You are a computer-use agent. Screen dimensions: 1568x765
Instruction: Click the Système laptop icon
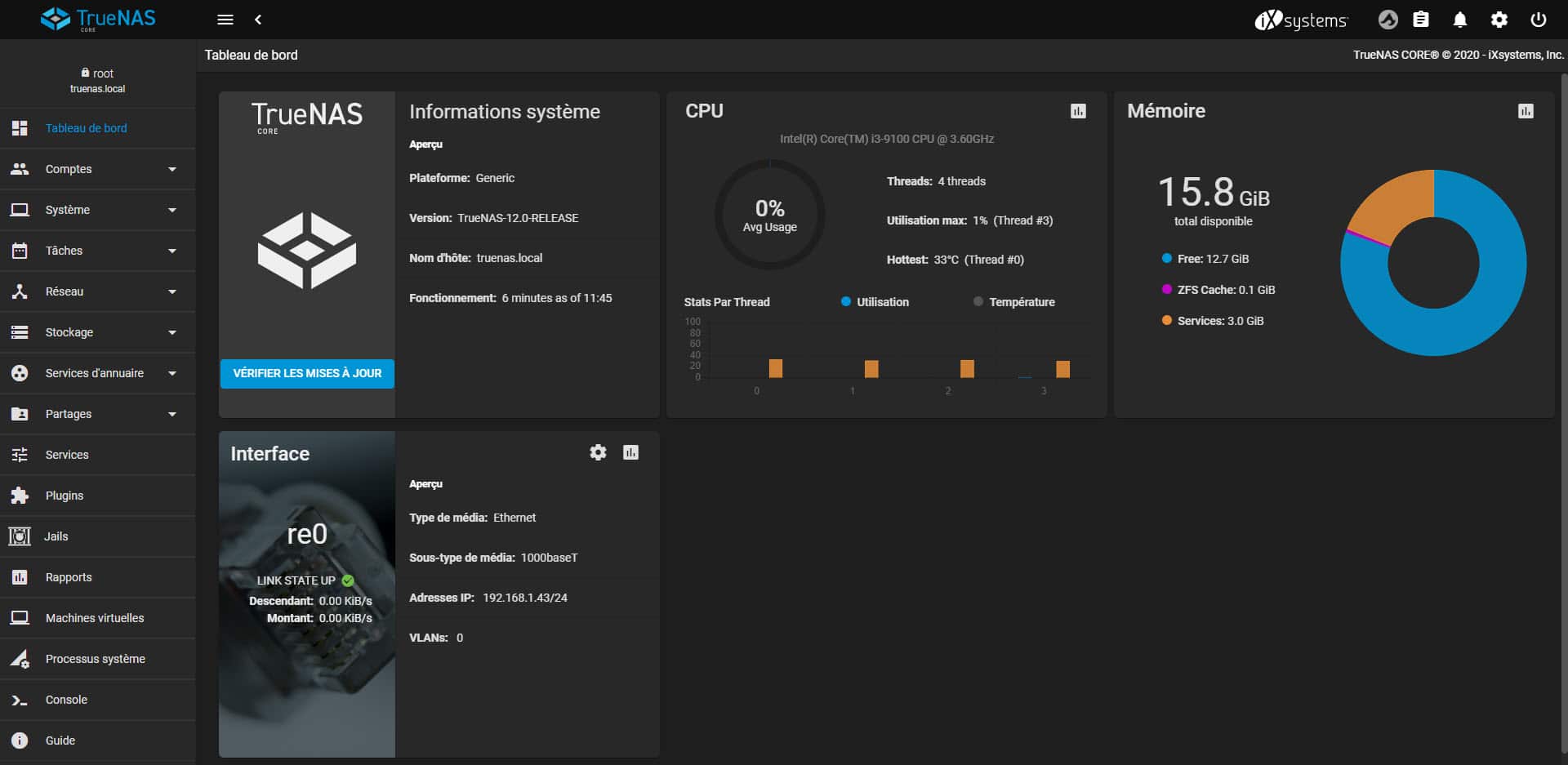(20, 210)
